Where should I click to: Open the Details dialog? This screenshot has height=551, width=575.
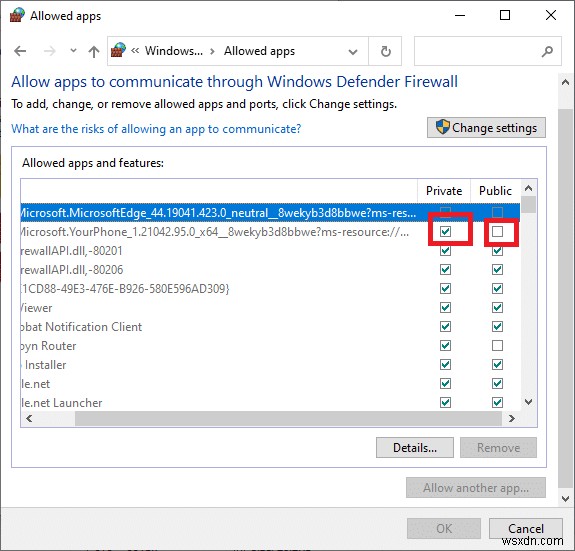point(415,448)
